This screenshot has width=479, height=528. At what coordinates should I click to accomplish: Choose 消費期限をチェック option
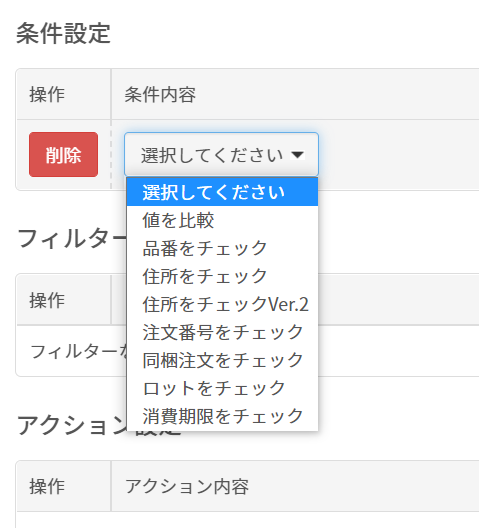222,416
